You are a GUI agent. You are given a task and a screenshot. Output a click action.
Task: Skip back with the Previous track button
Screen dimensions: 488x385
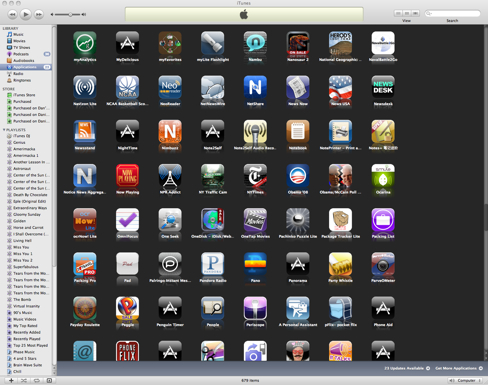tap(12, 14)
